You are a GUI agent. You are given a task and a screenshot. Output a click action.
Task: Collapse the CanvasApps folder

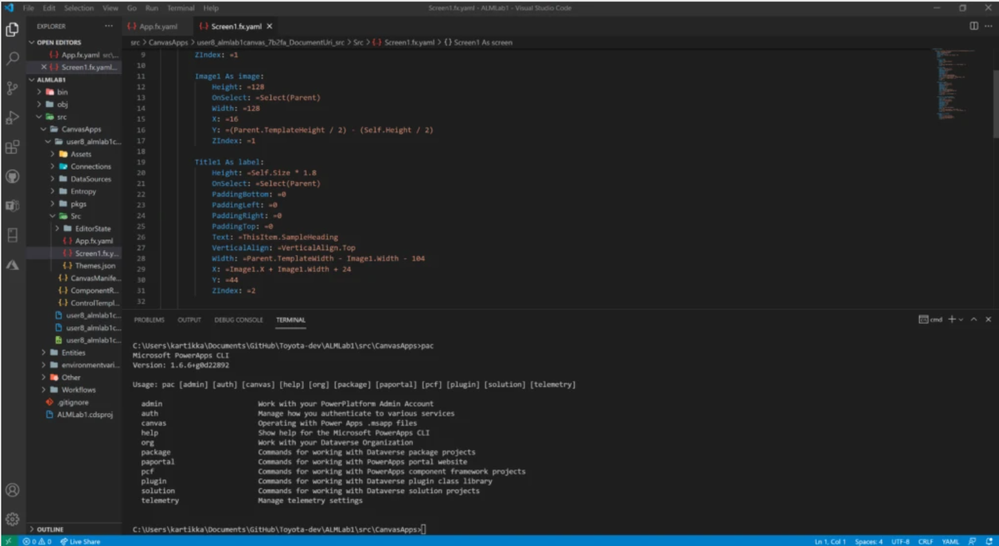point(81,129)
